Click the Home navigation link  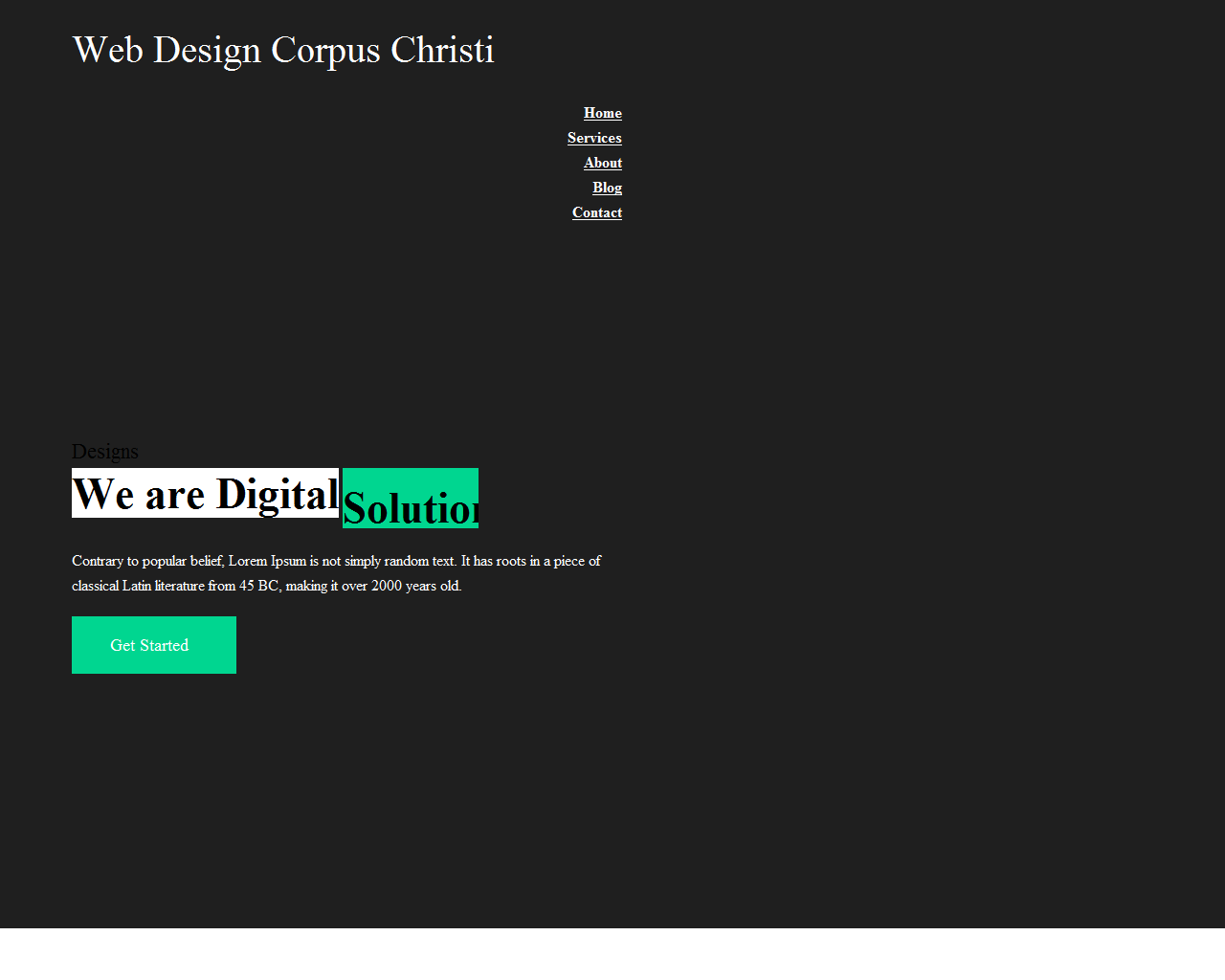click(602, 113)
